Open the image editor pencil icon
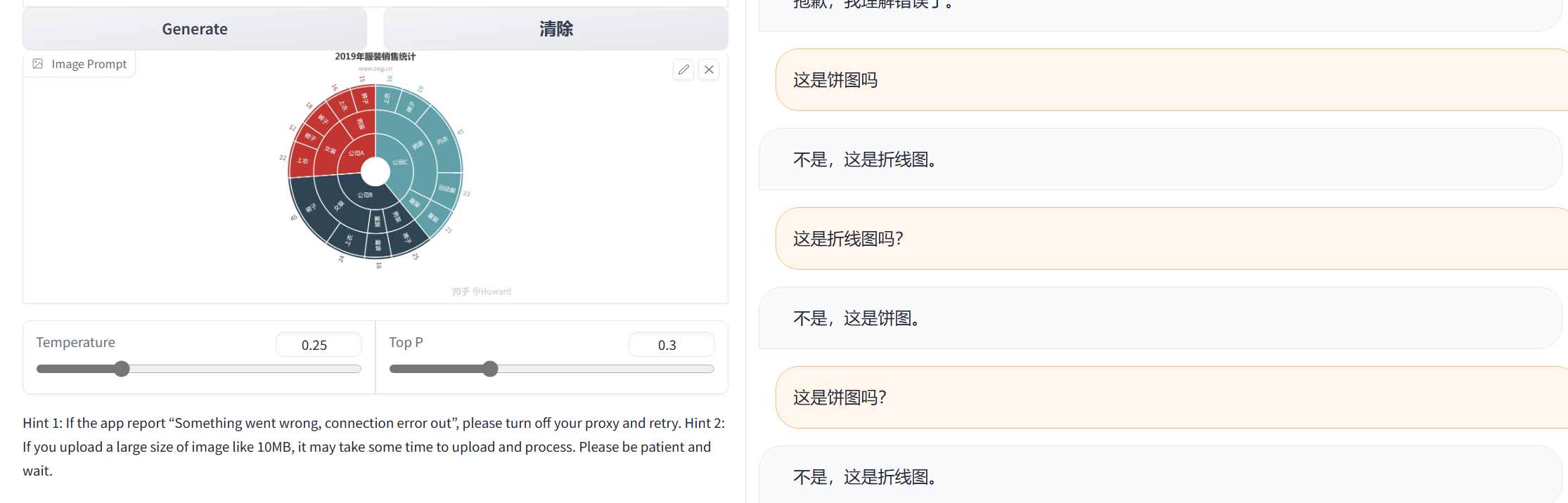 (x=683, y=70)
